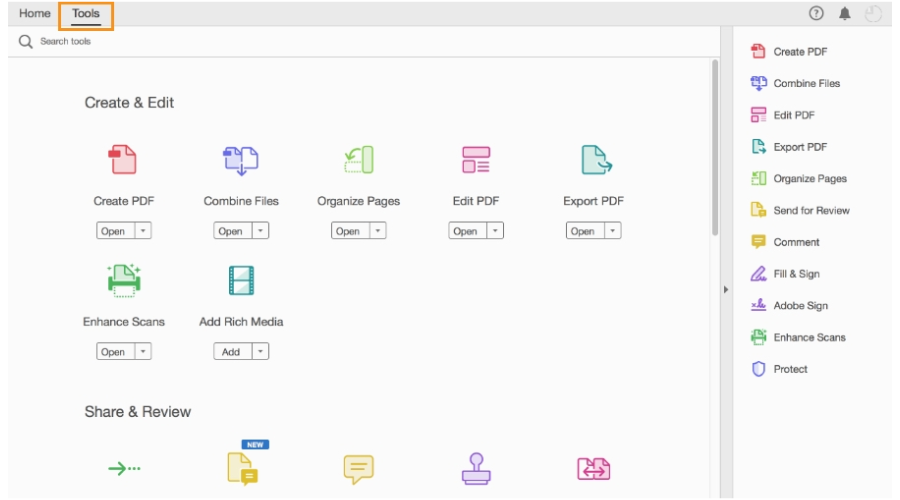This screenshot has width=900, height=500.
Task: Click Open button under Enhance Scans
Action: pos(115,351)
